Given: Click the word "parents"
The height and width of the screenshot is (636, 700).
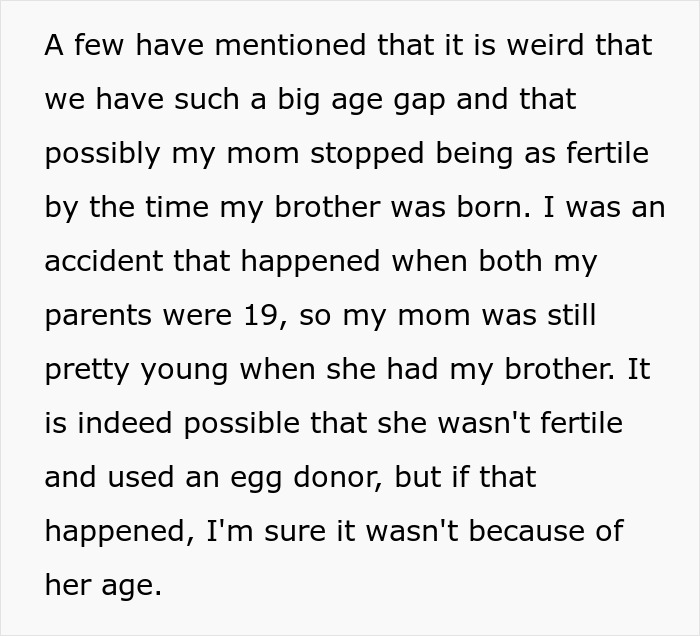Looking at the screenshot, I should click(96, 315).
